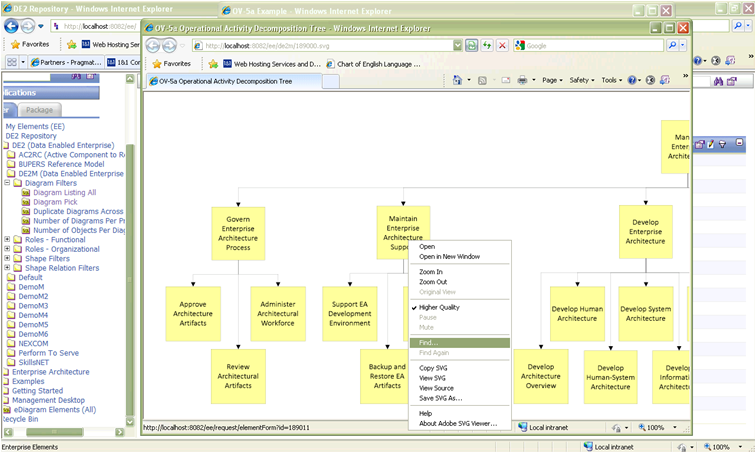Click the empty new tab button
The image size is (755, 452).
coord(331,82)
